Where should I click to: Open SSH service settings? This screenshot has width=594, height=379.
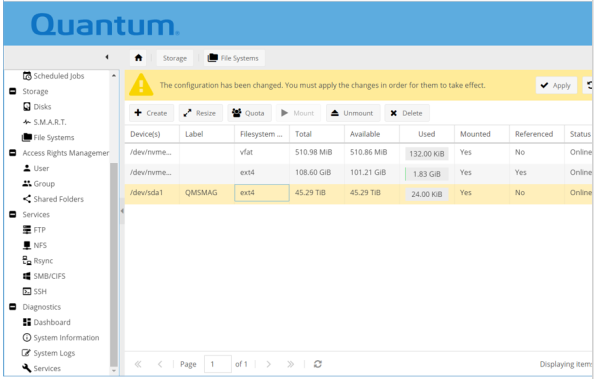coord(34,291)
